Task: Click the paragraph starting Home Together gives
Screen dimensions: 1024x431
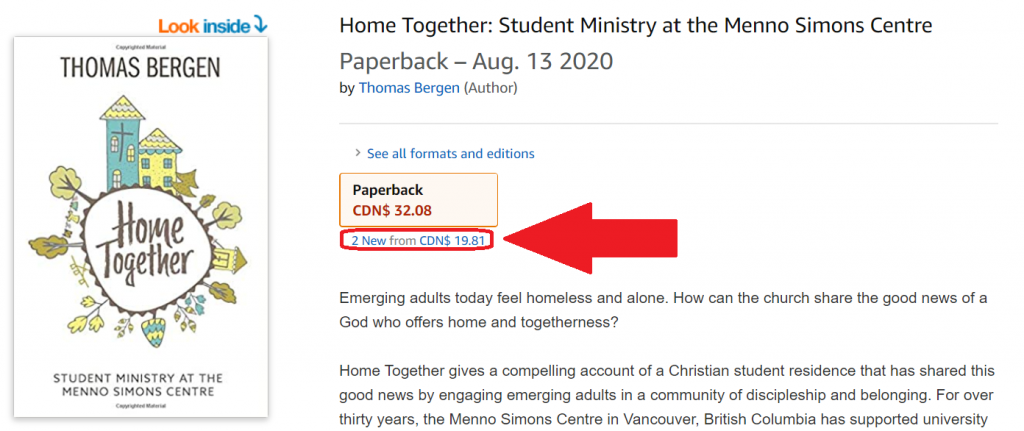Action: (667, 395)
